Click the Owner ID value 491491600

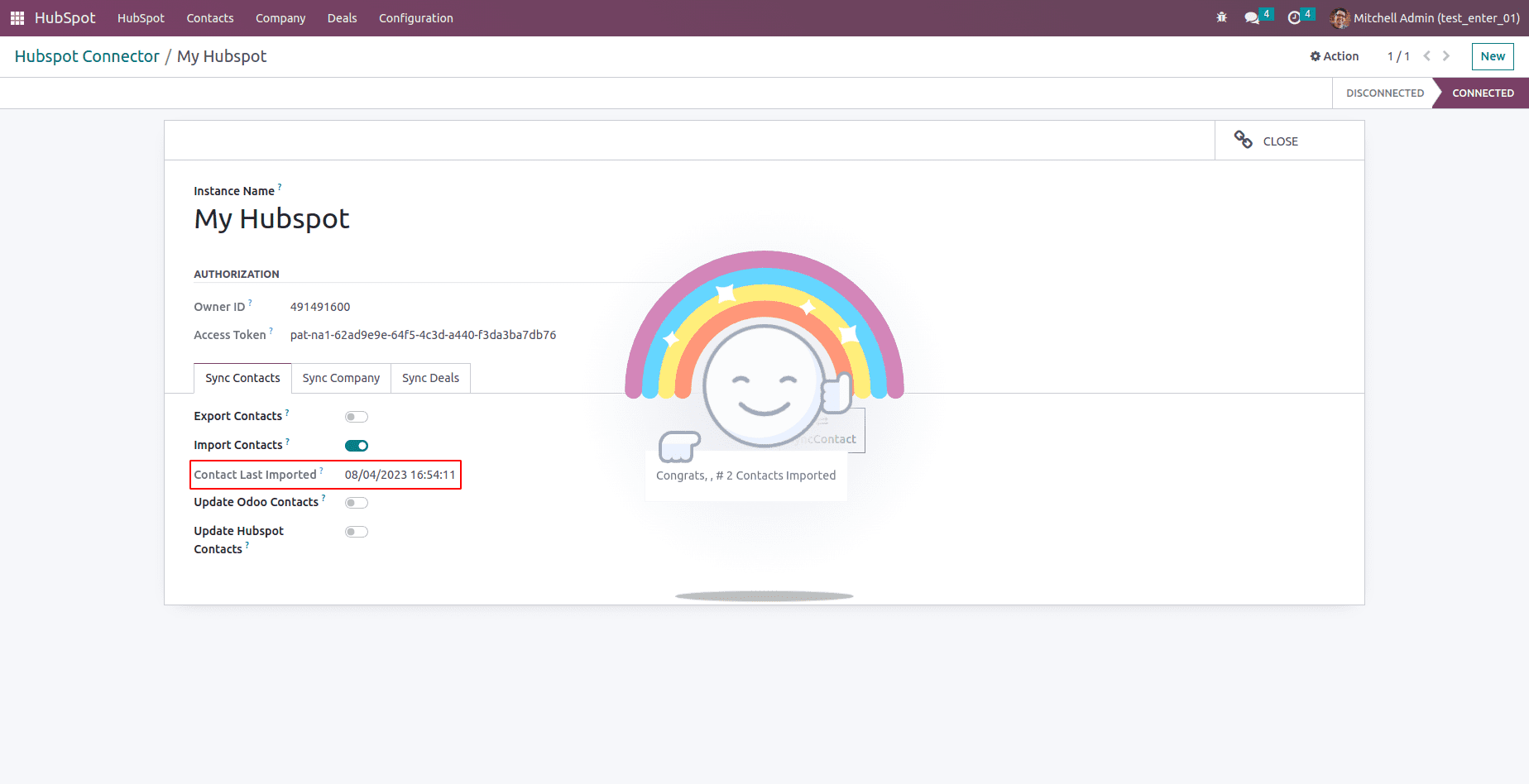click(x=320, y=307)
